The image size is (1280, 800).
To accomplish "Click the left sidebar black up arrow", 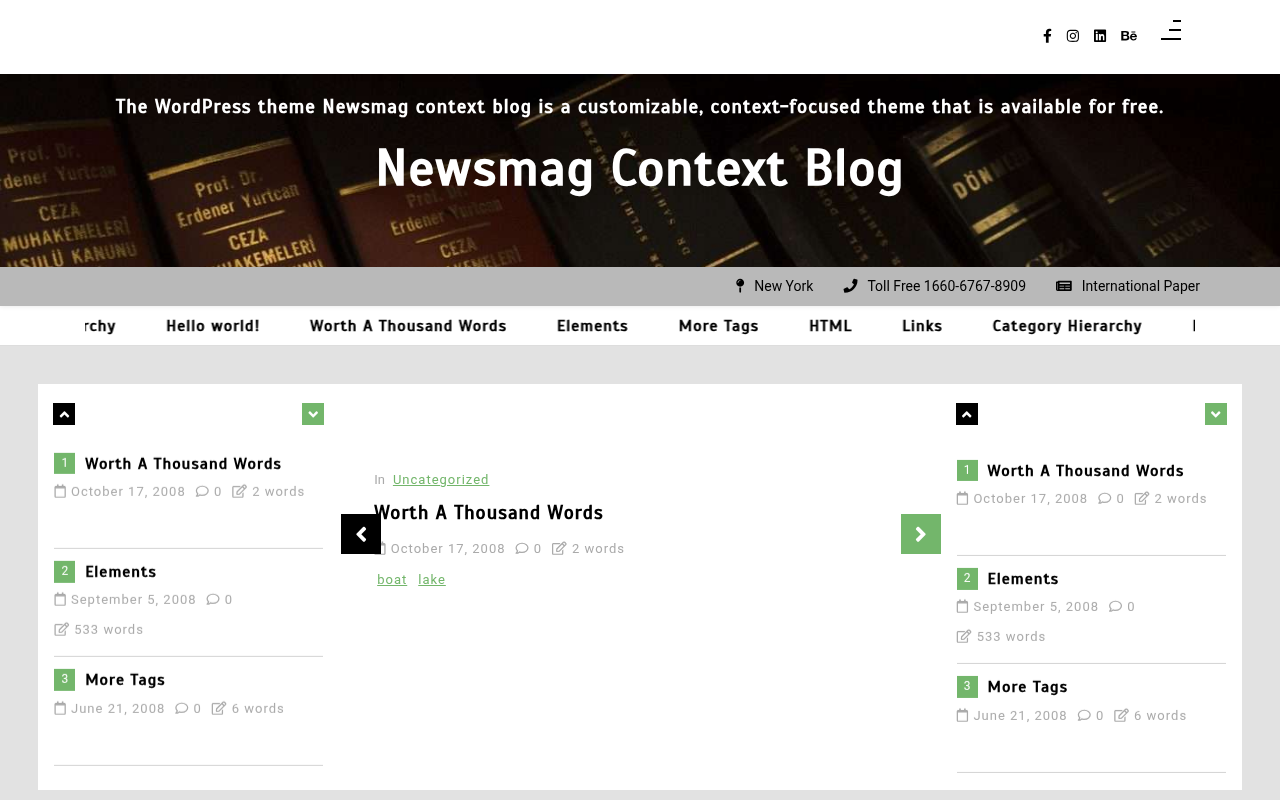I will coord(64,414).
